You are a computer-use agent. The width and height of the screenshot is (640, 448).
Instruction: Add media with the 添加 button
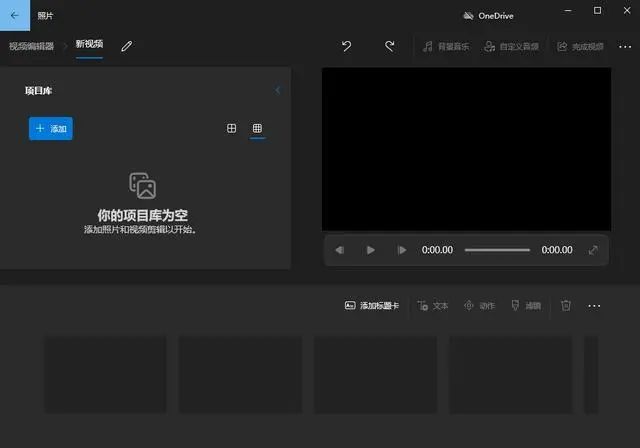coord(51,129)
